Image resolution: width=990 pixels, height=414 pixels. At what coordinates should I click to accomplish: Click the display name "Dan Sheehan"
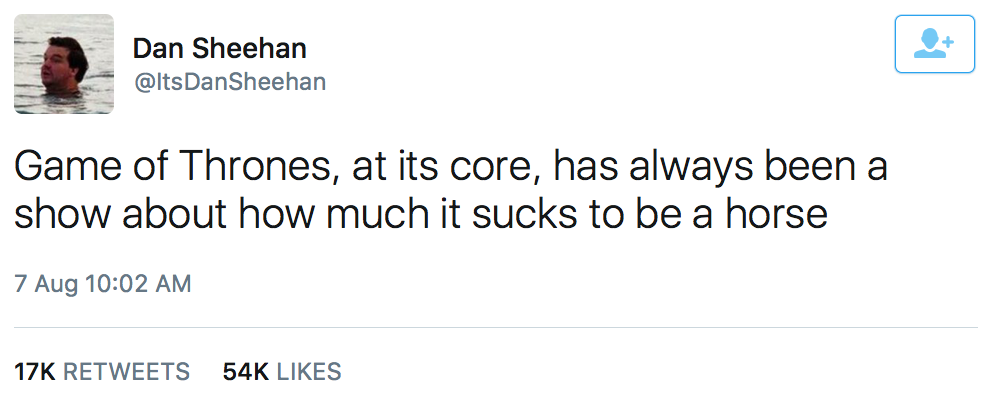(x=219, y=48)
